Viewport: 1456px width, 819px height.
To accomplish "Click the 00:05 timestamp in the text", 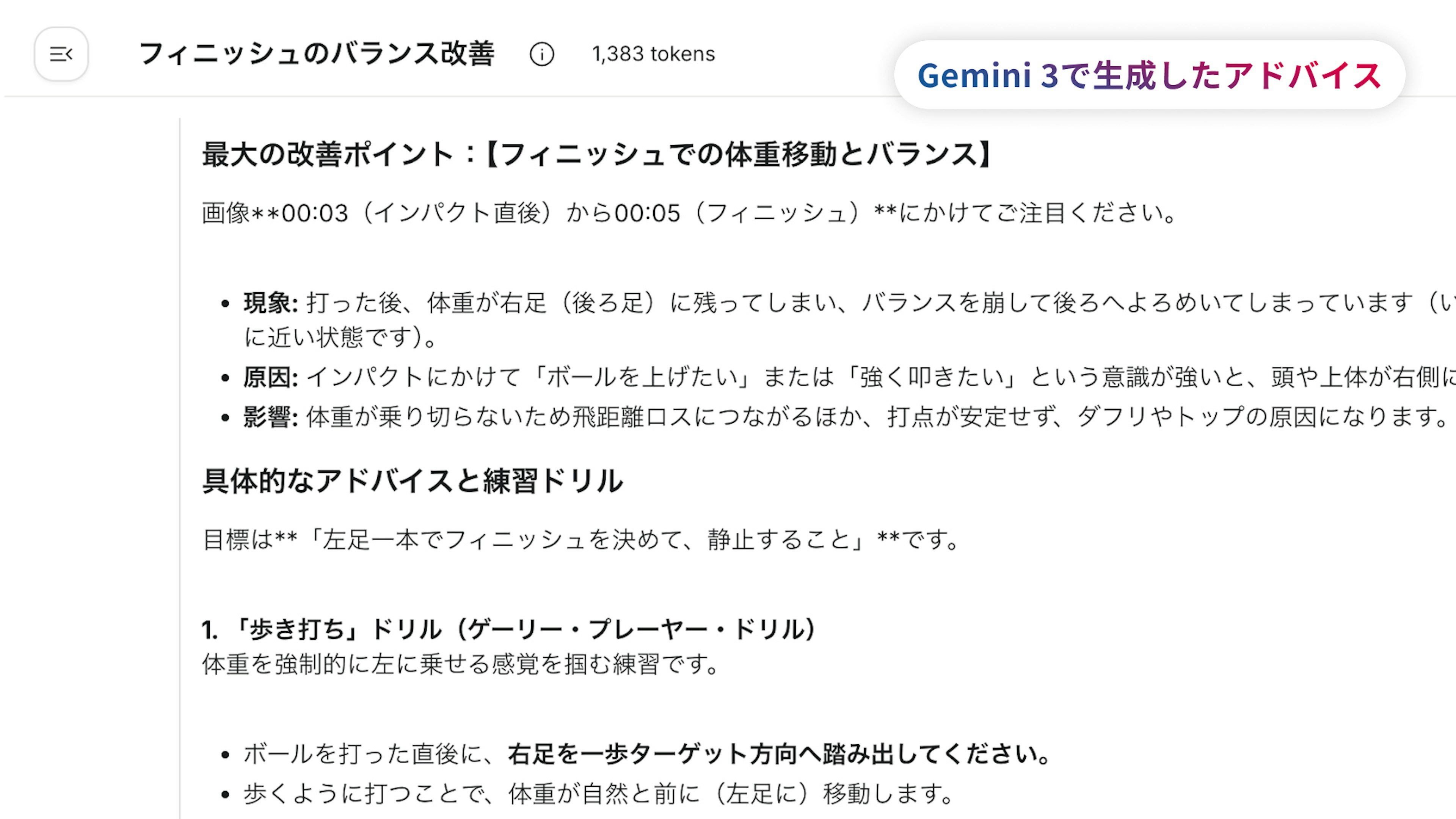I will point(647,213).
